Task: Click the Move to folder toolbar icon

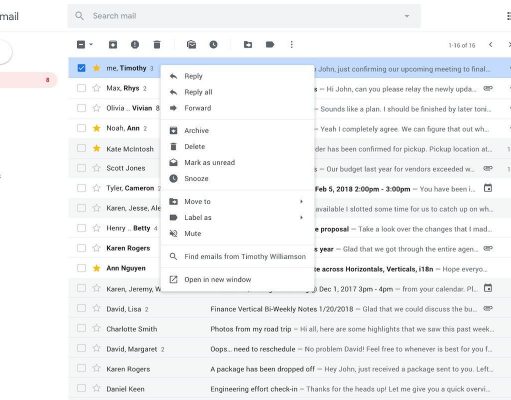Action: pyautogui.click(x=248, y=44)
